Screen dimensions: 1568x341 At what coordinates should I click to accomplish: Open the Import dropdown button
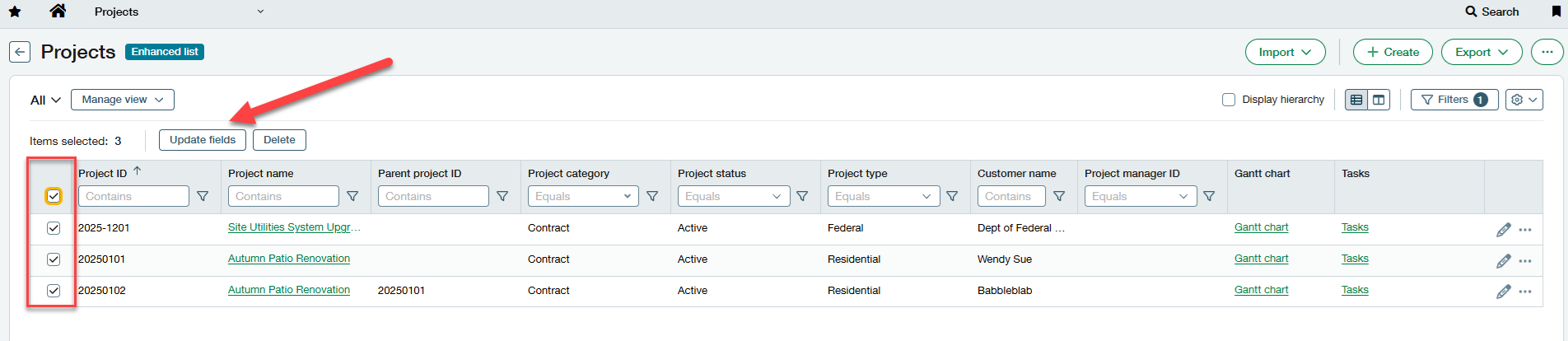pyautogui.click(x=1286, y=52)
